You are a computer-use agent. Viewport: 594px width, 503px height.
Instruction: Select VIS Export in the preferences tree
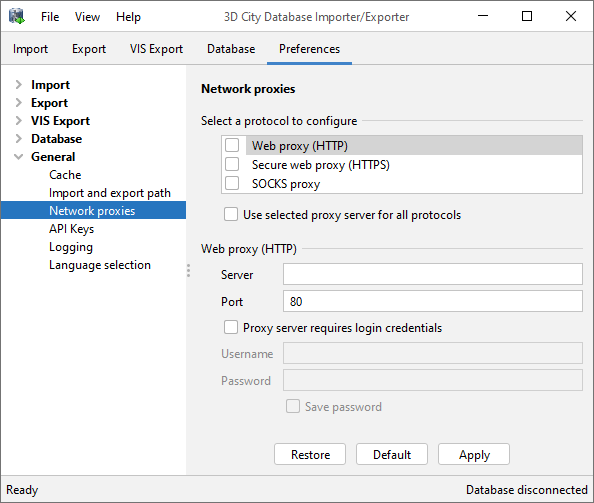[x=60, y=120]
